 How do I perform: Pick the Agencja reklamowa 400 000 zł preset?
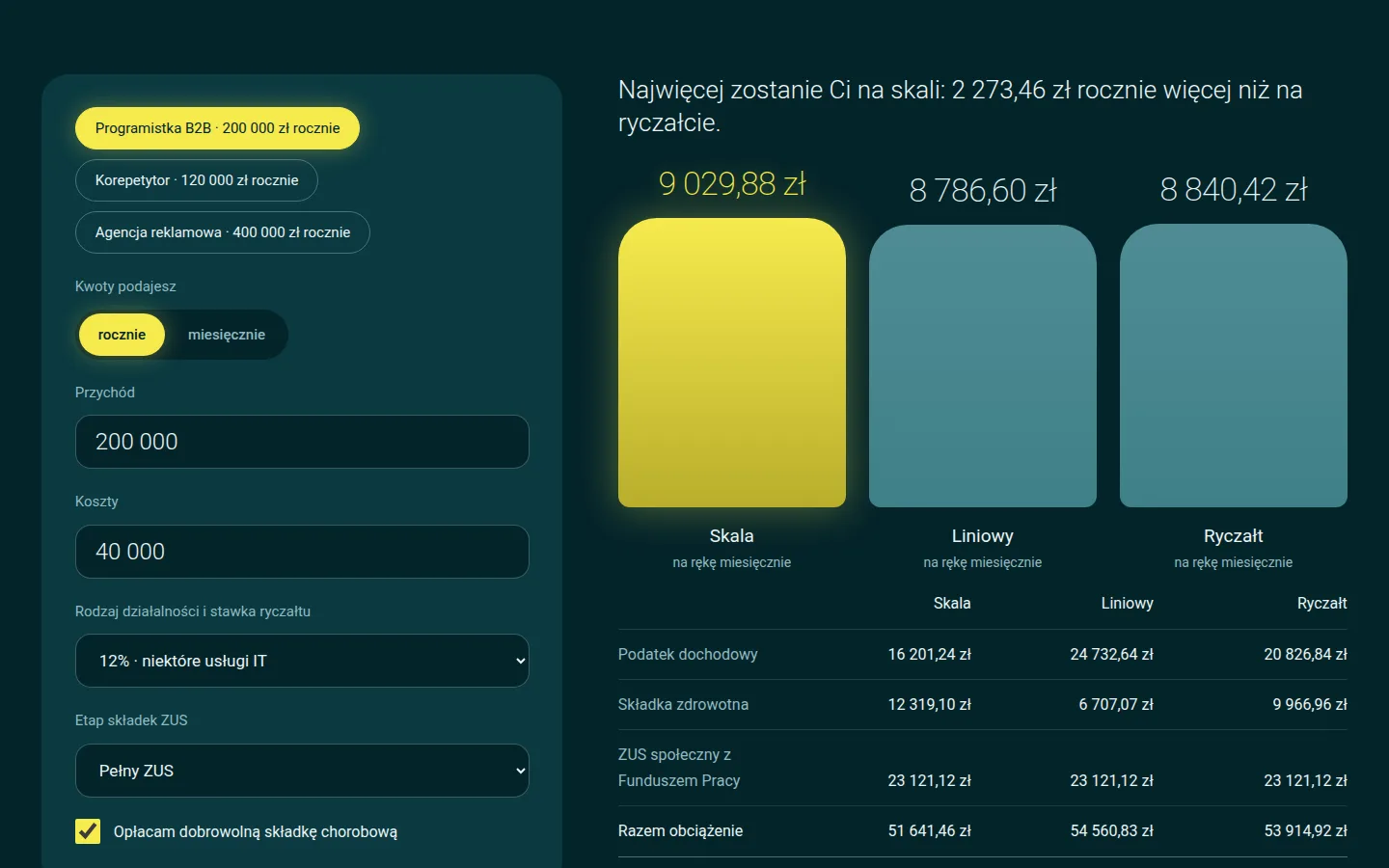coord(223,232)
